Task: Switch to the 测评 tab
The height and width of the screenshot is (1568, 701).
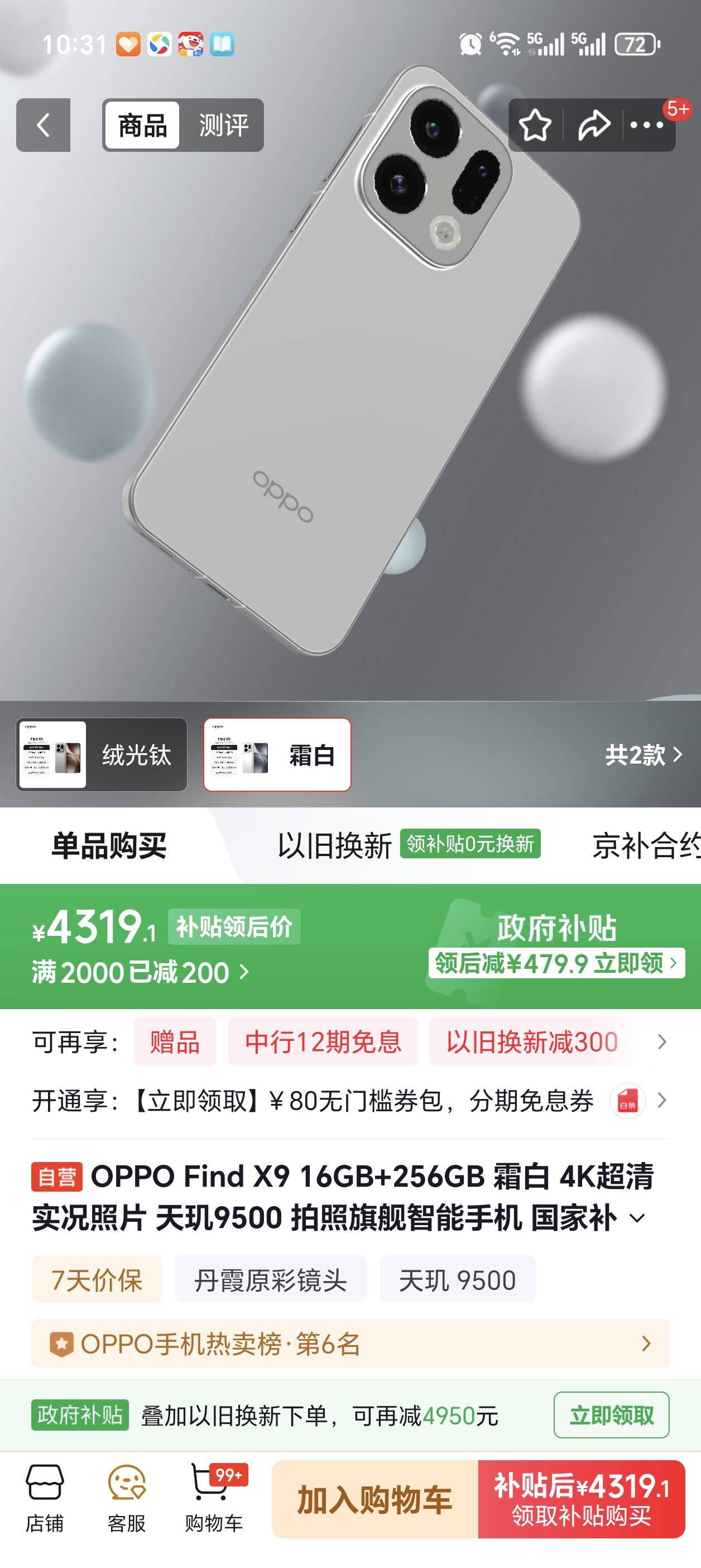Action: 223,126
